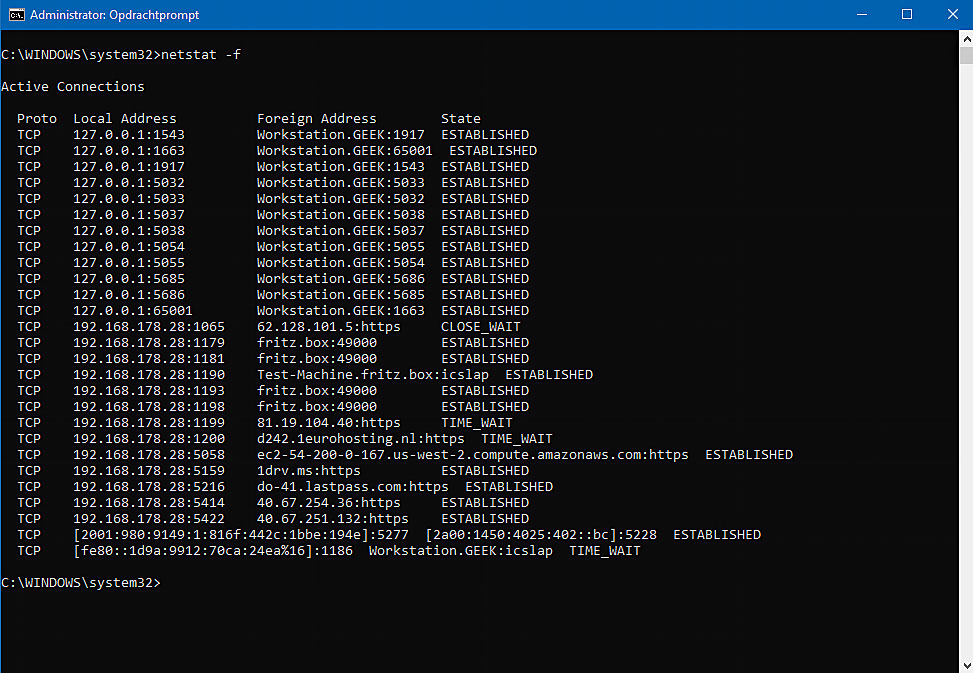Minimize the Opdrachtprompt window
This screenshot has height=673, width=973.
[x=862, y=14]
